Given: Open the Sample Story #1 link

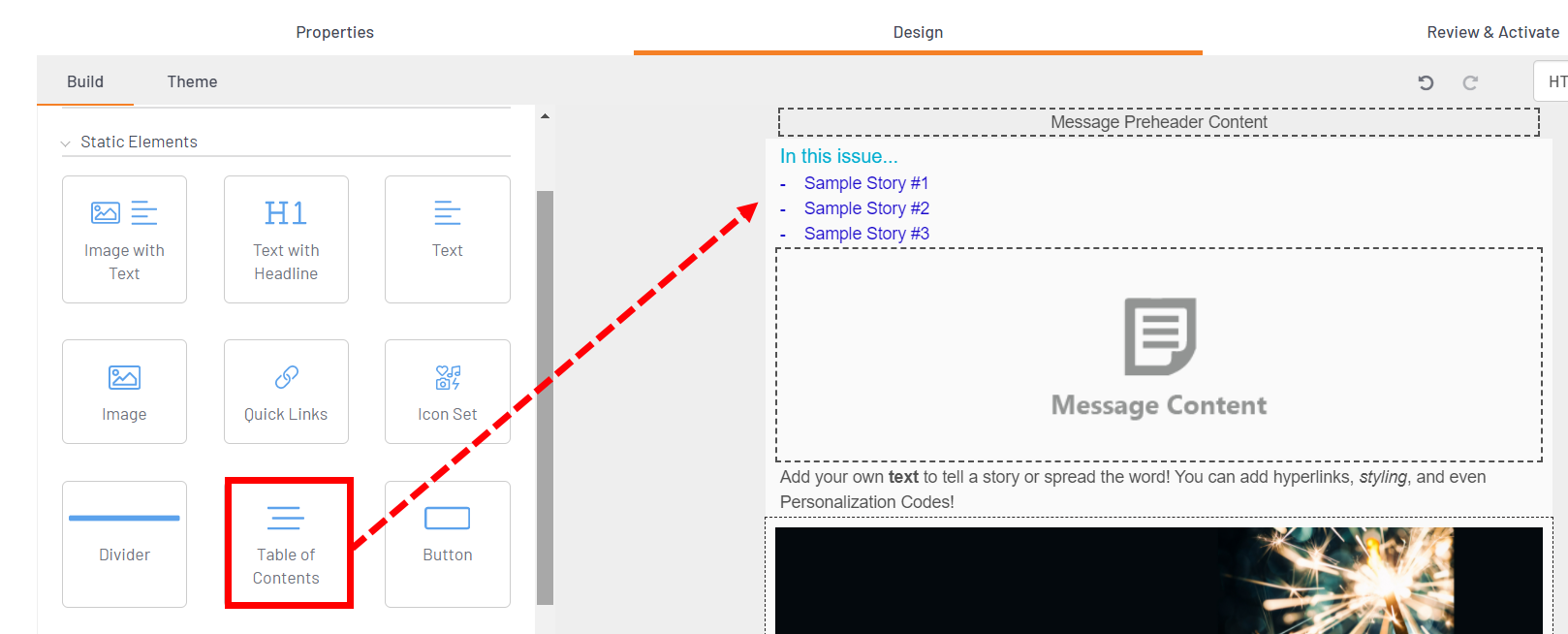Looking at the screenshot, I should coord(865,183).
